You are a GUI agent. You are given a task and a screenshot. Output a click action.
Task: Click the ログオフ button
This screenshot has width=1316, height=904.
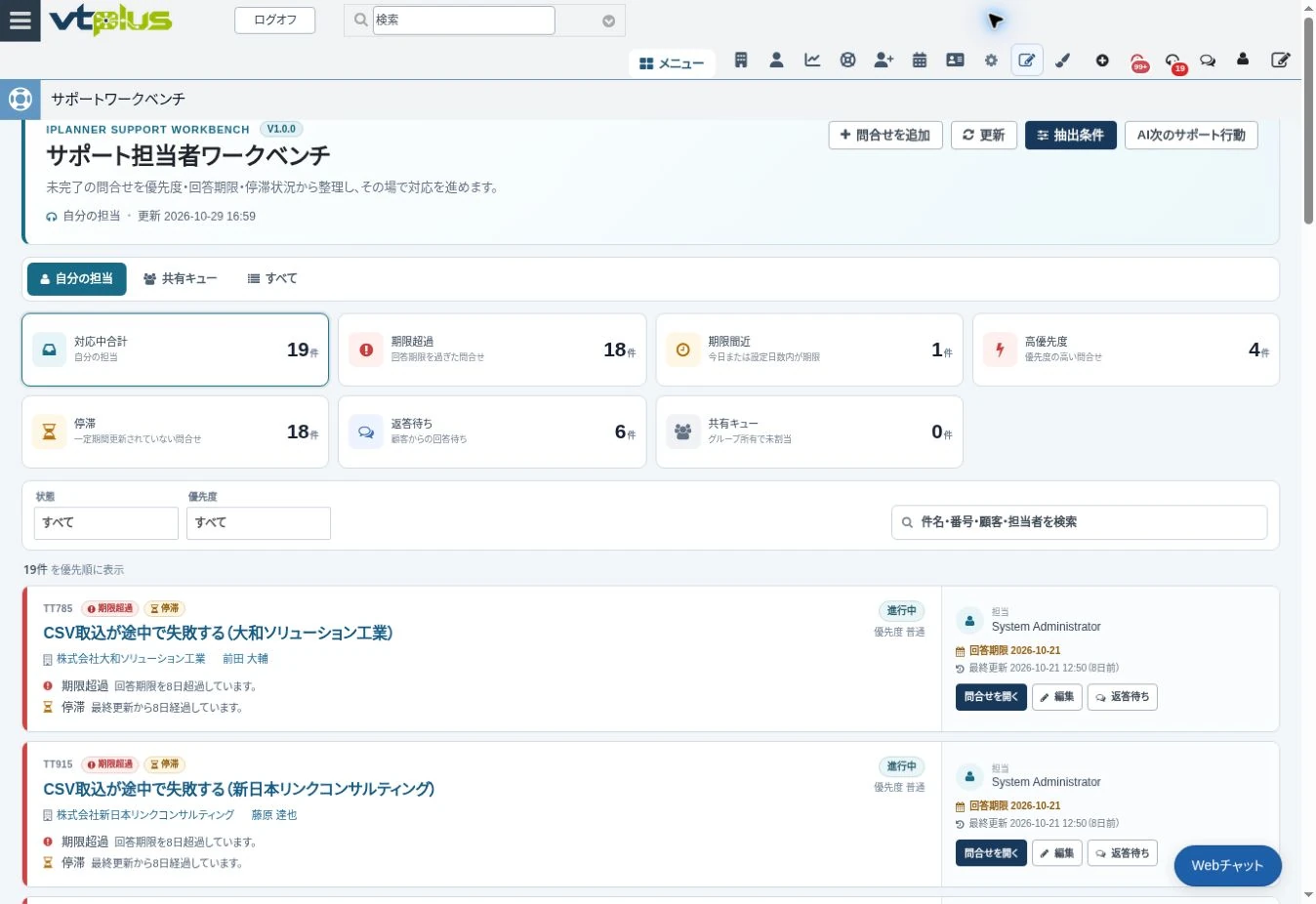(275, 21)
